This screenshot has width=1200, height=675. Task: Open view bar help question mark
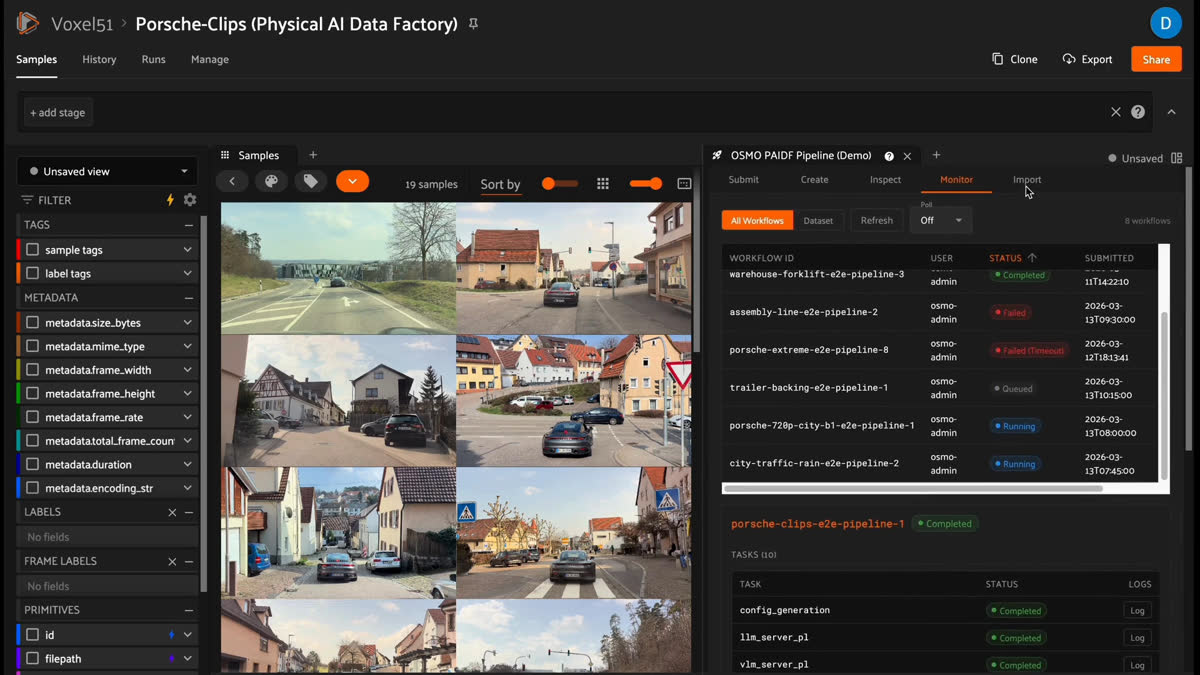point(1138,112)
